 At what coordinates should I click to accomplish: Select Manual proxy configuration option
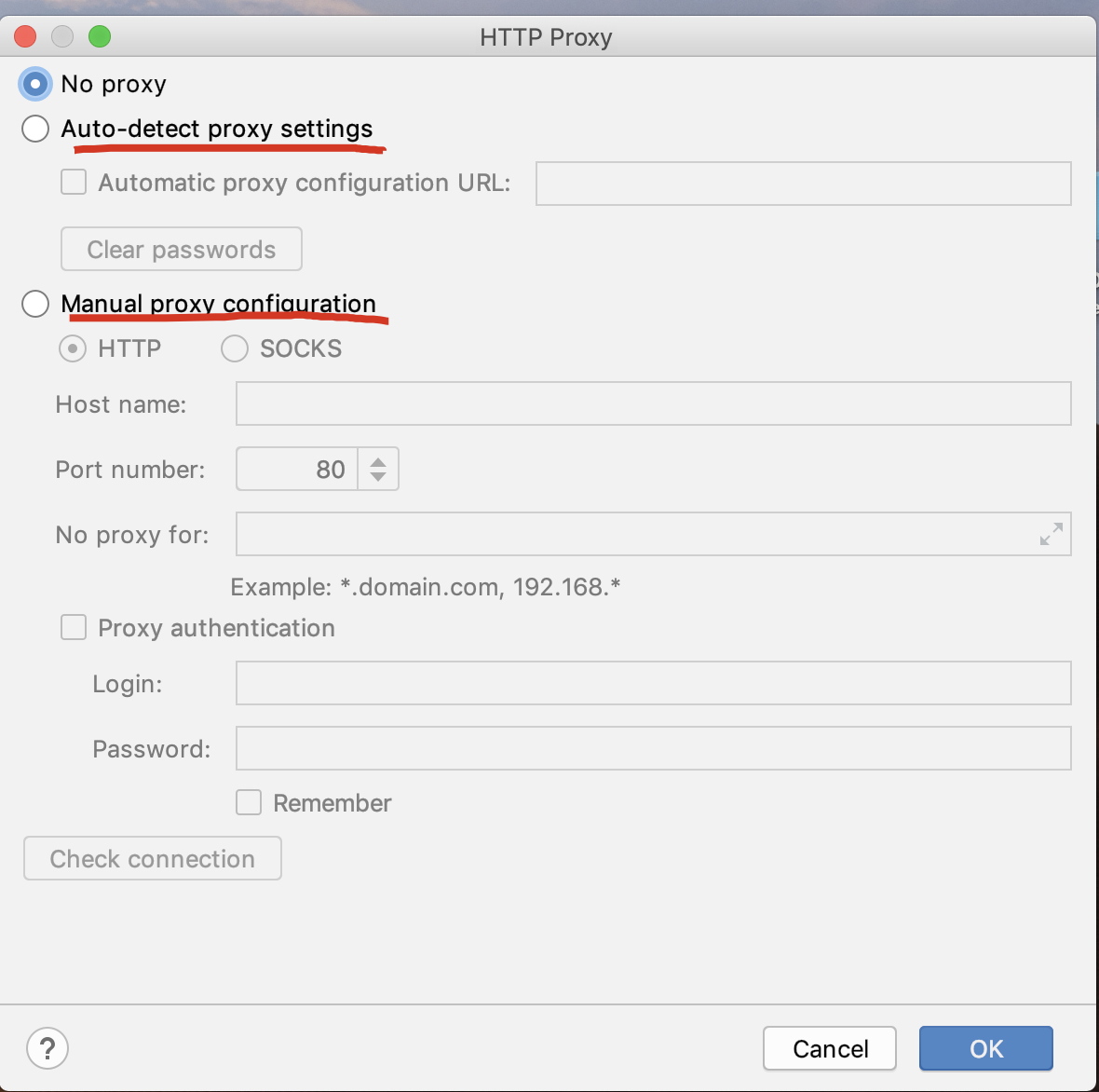point(35,305)
